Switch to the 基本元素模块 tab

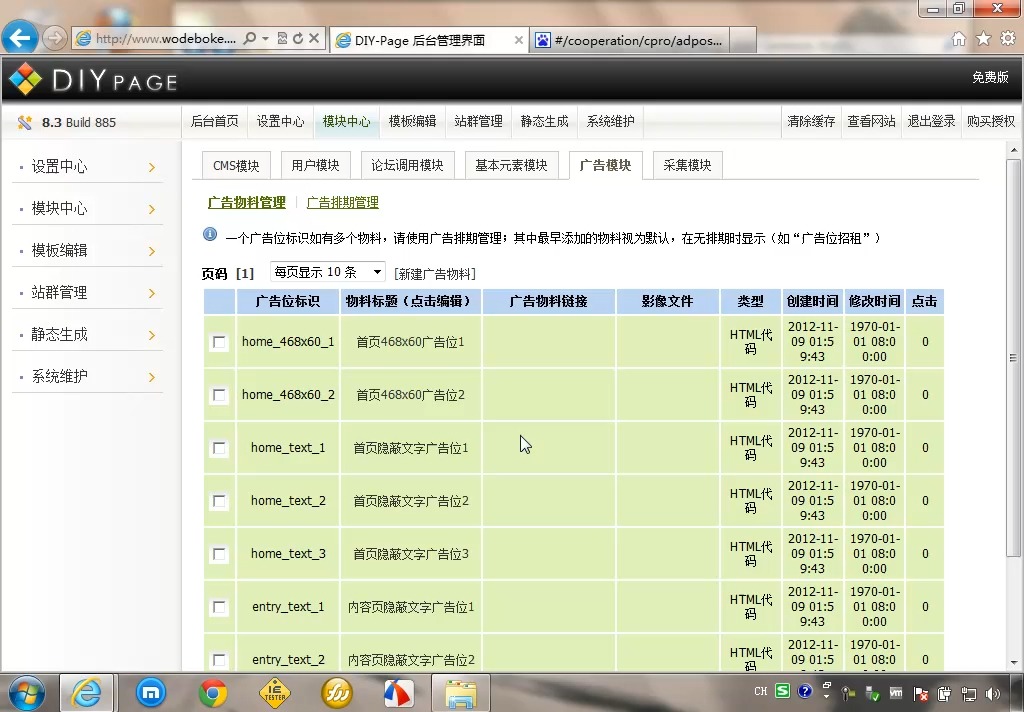tap(511, 165)
